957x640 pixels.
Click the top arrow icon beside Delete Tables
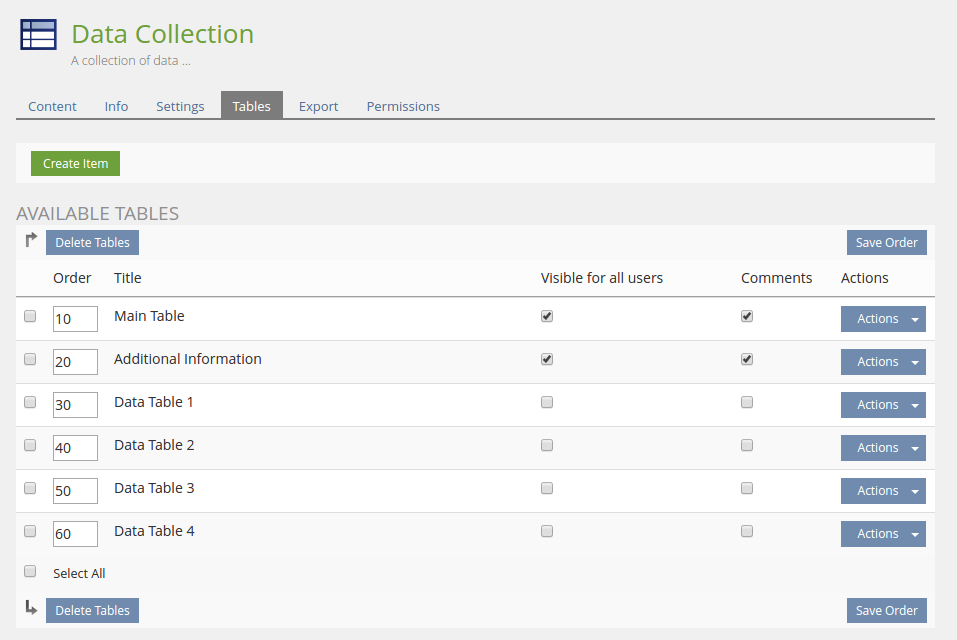click(x=31, y=240)
